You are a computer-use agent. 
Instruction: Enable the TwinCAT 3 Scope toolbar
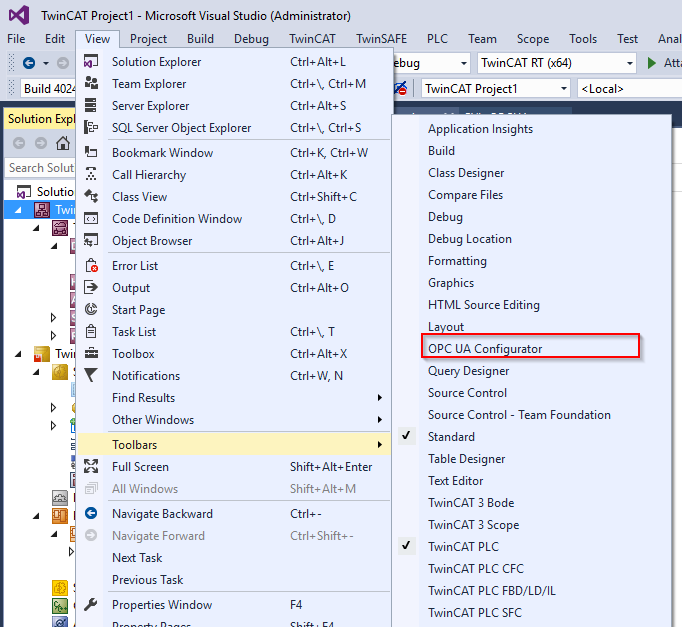point(473,525)
